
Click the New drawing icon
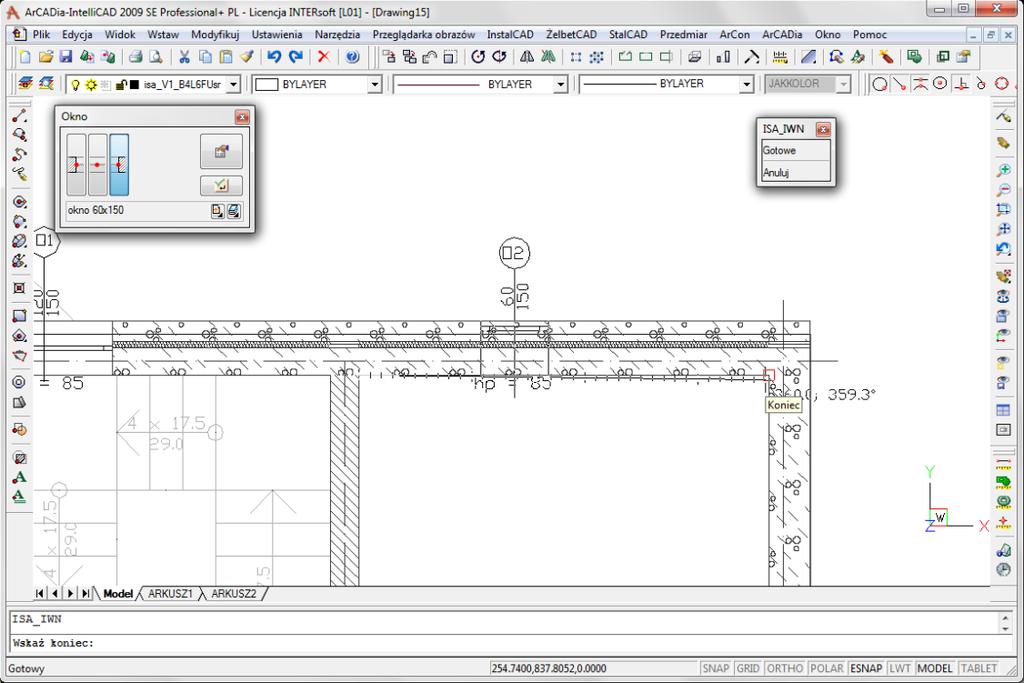pyautogui.click(x=25, y=57)
